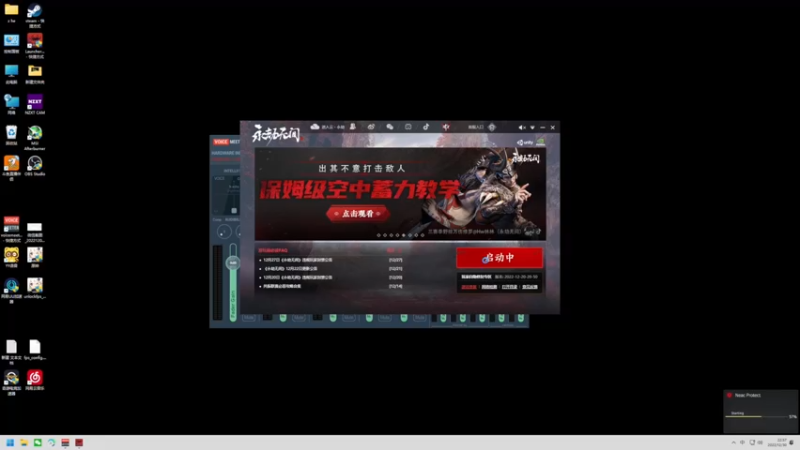The height and width of the screenshot is (450, 800).
Task: Open the Control Panel desktop icon
Action: 11,44
